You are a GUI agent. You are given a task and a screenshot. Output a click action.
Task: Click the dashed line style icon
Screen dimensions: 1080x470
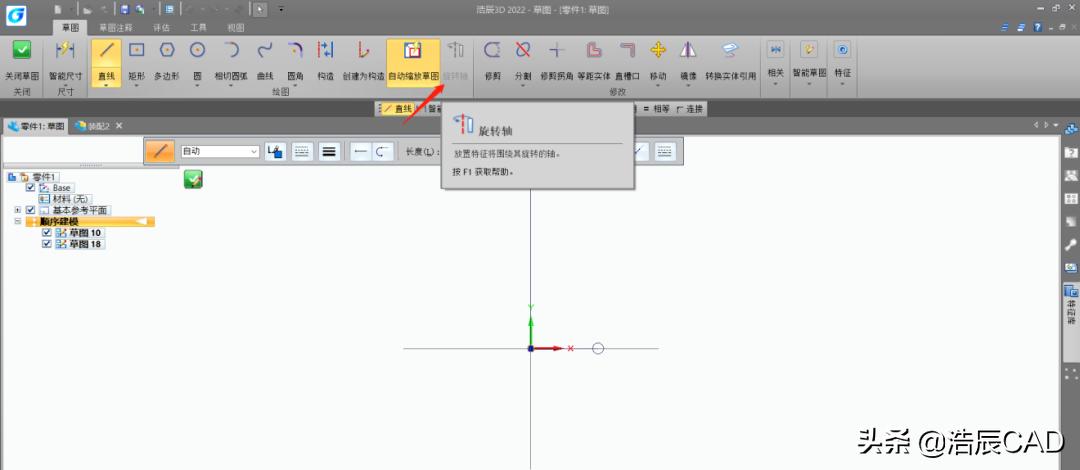click(302, 152)
